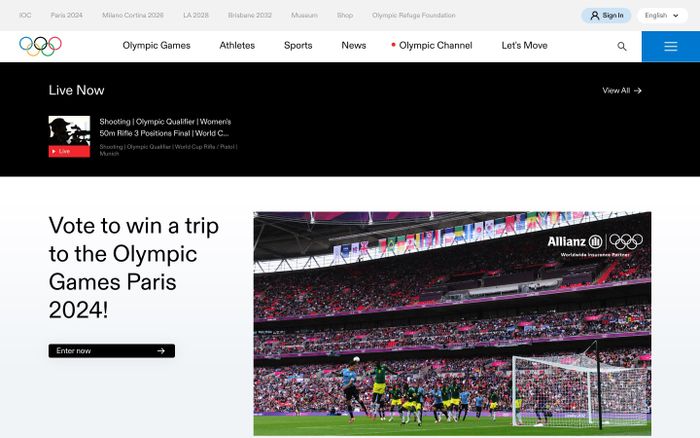Image resolution: width=700 pixels, height=438 pixels.
Task: Open the blue hamburger menu
Action: [671, 46]
